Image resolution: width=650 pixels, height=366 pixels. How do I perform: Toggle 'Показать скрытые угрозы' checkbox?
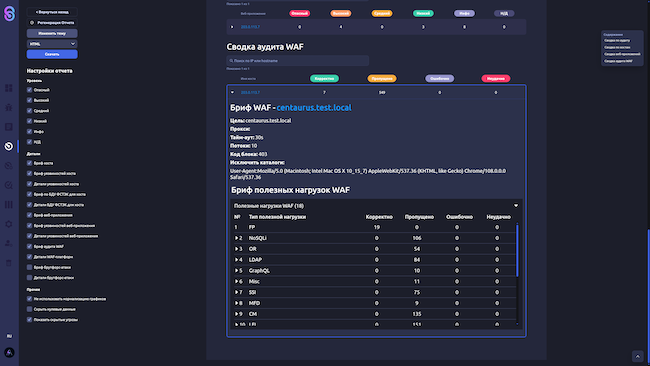[29, 320]
